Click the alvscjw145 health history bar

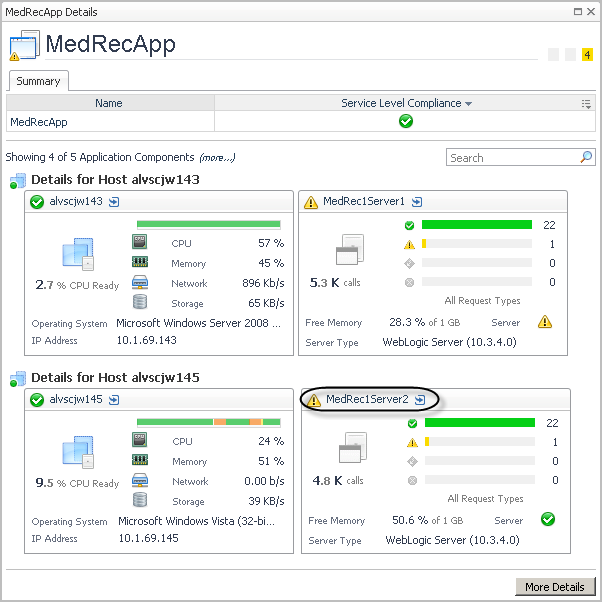(x=208, y=422)
